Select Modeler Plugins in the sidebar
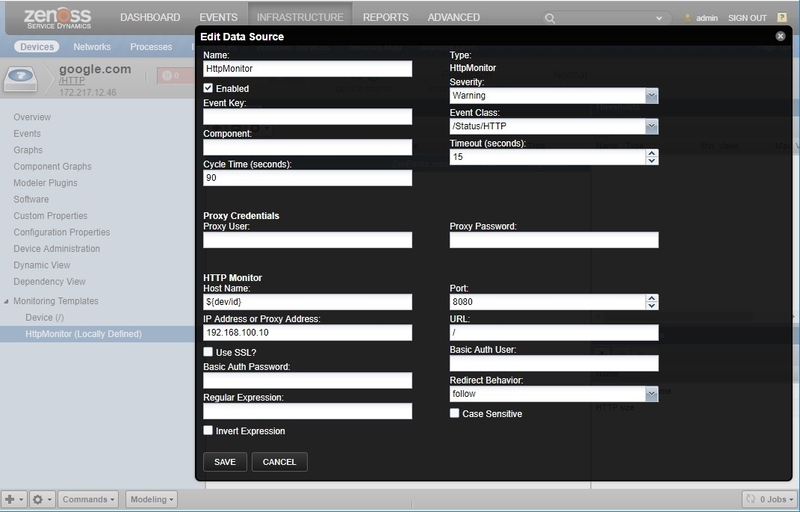This screenshot has width=800, height=512. click(45, 183)
